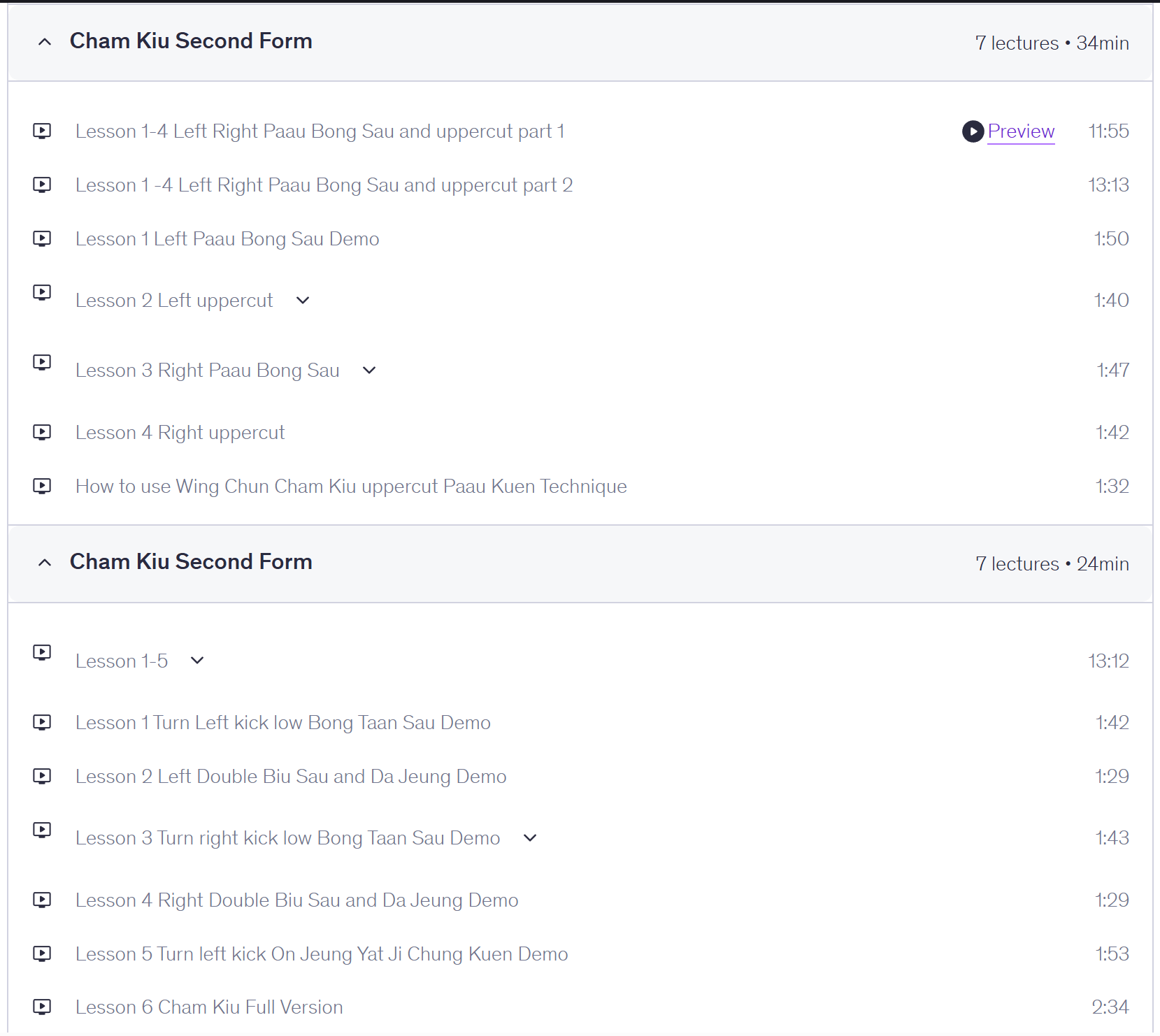1160x1036 pixels.
Task: Click video icon beside How to use Wing Chun lecture
Action: pyautogui.click(x=42, y=486)
